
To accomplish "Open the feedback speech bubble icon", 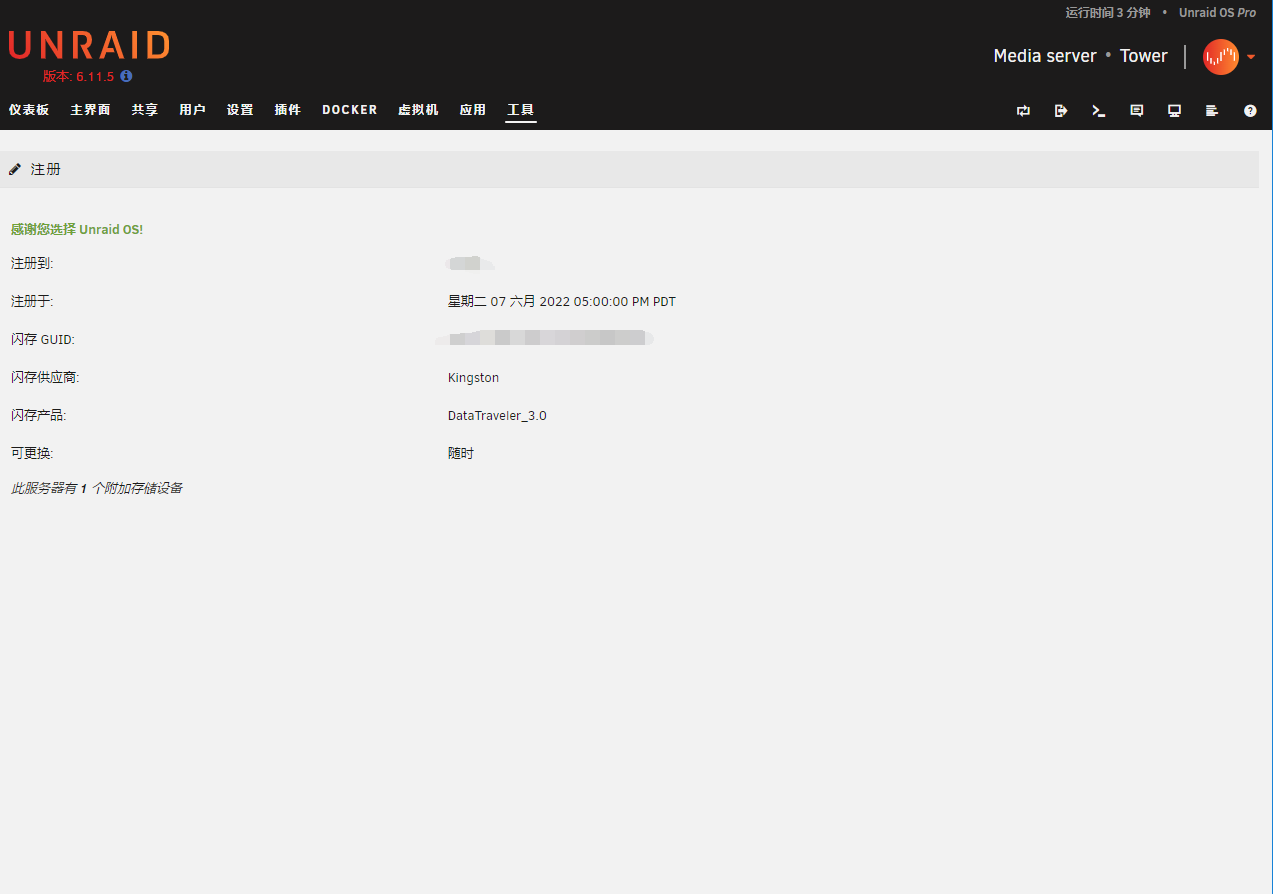I will 1137,111.
